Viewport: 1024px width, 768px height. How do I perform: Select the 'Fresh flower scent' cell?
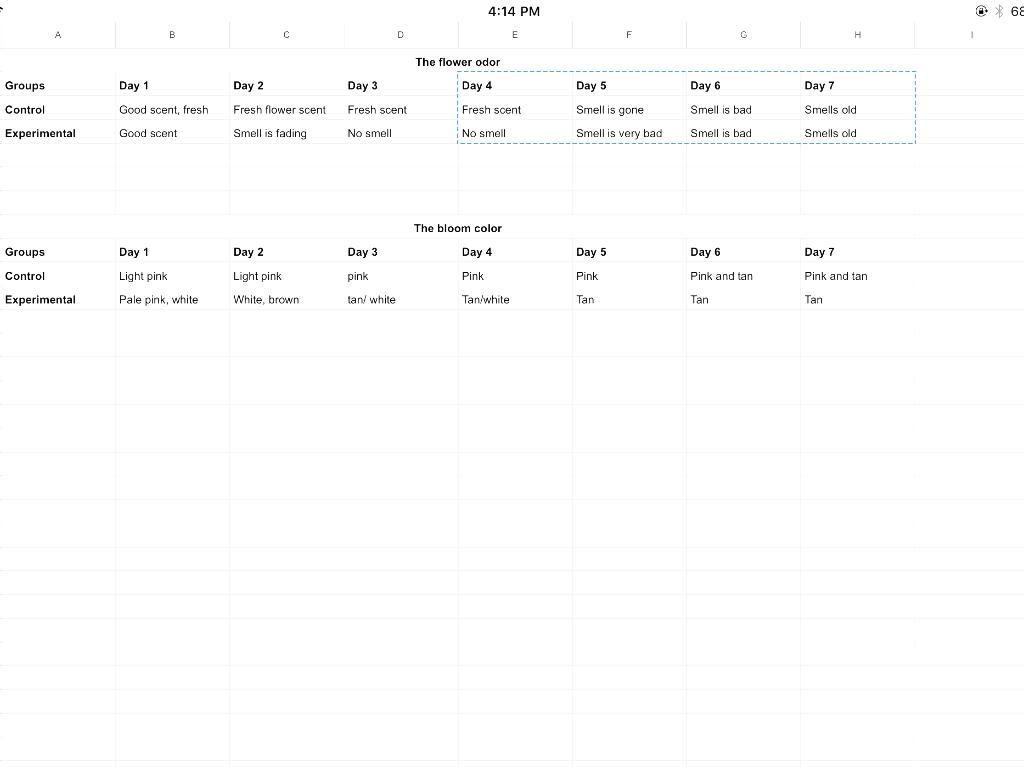(x=280, y=110)
